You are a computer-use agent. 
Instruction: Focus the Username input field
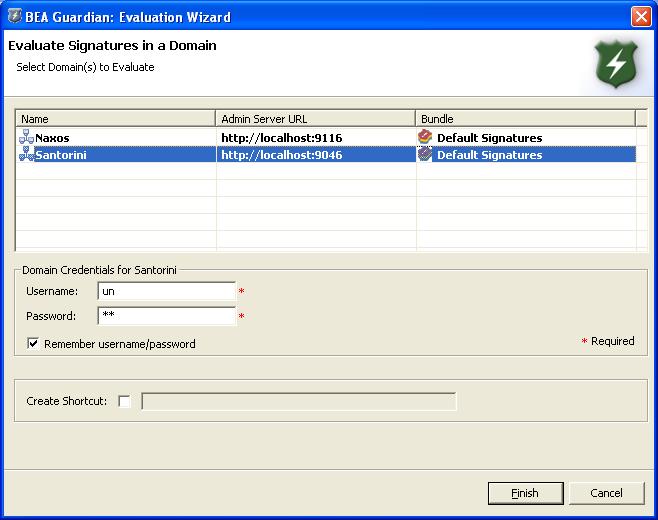[167, 291]
